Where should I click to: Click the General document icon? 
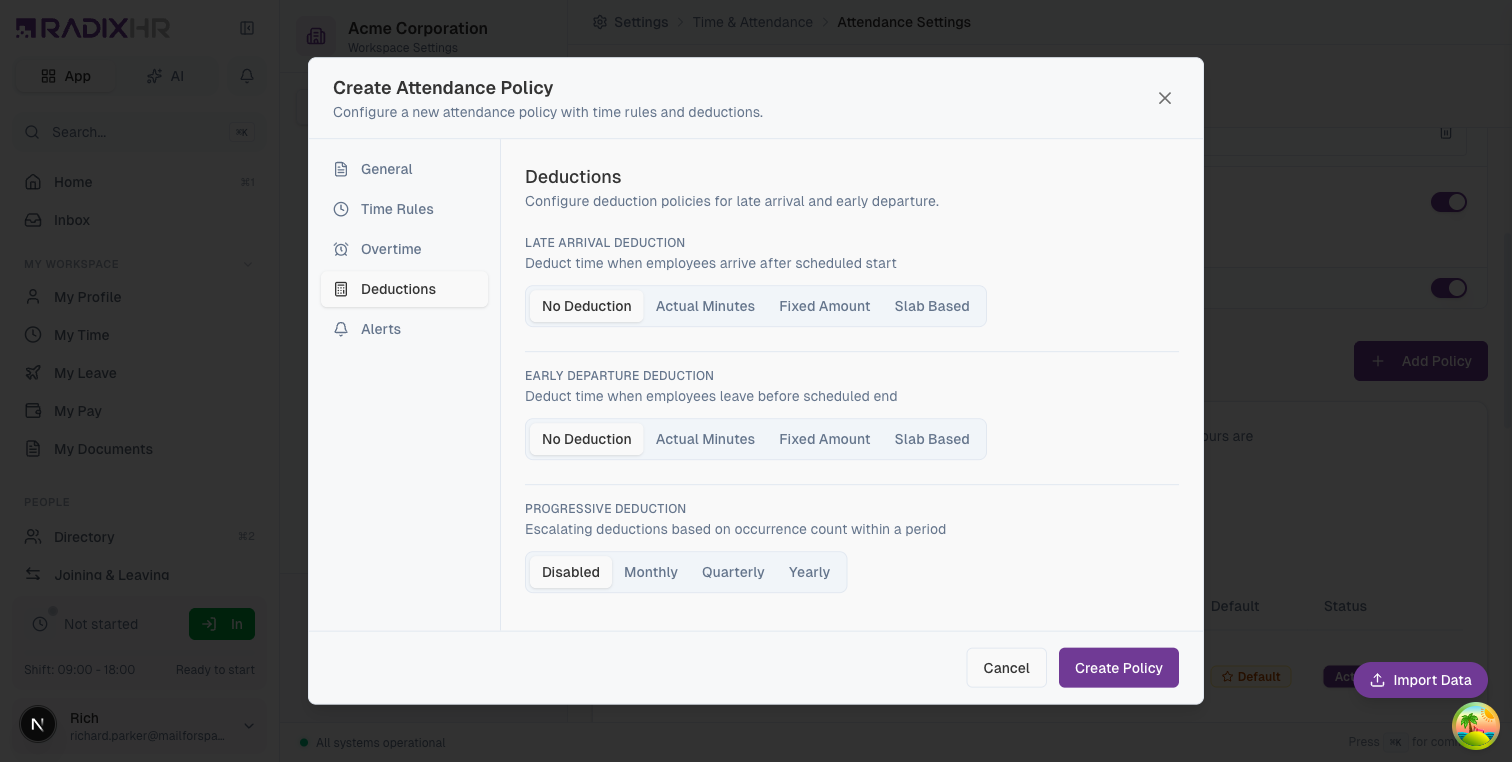(341, 169)
